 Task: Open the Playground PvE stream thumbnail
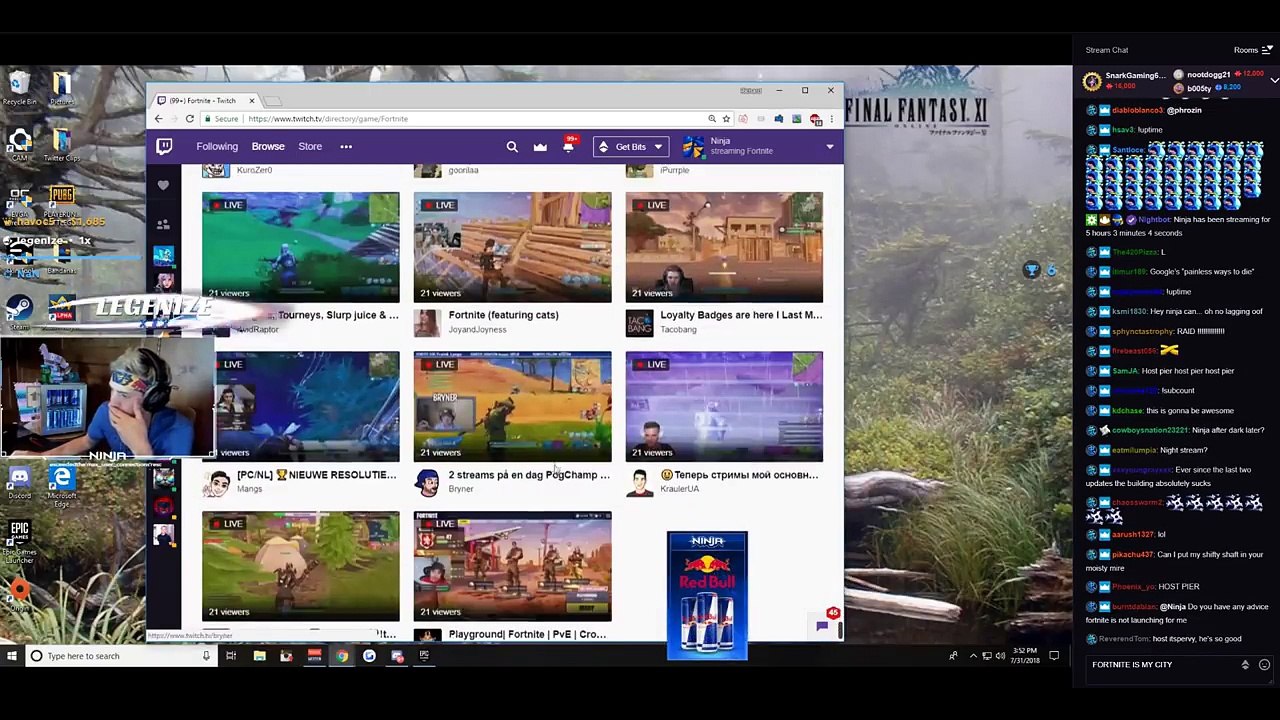coord(512,566)
